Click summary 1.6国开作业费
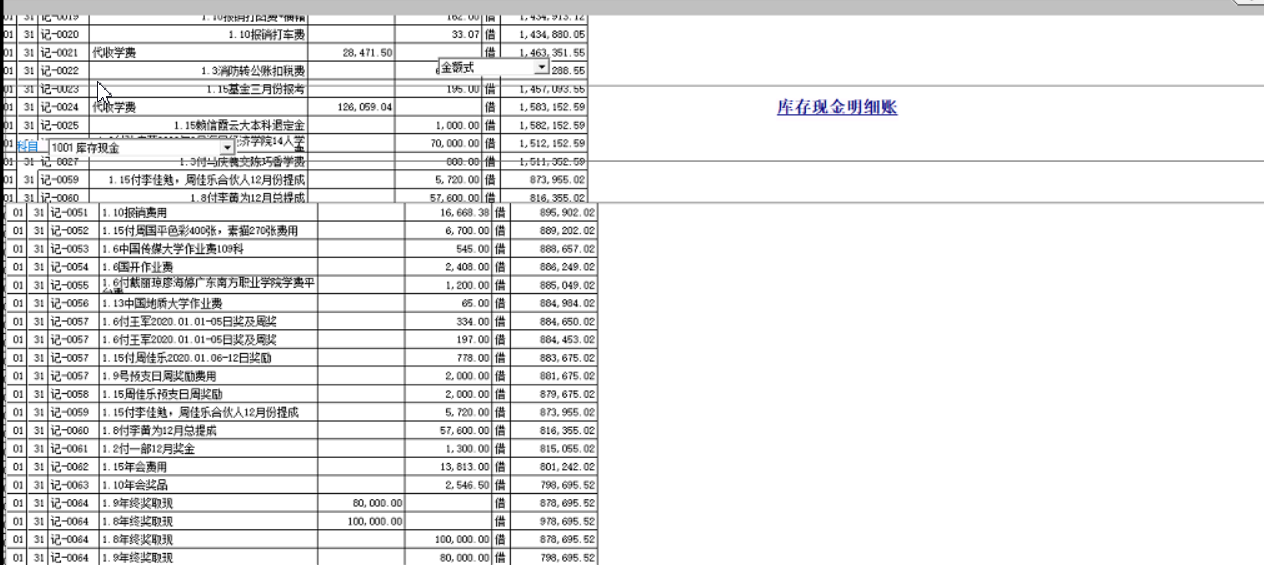 138,267
